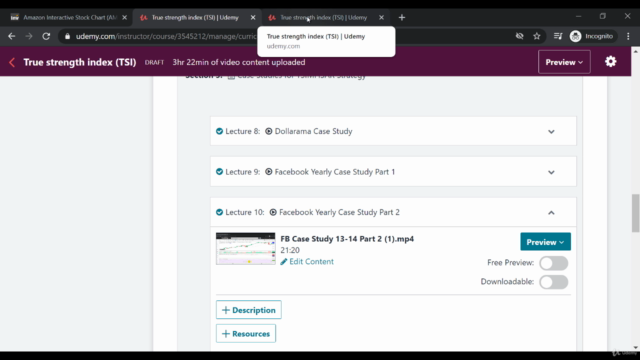Image resolution: width=640 pixels, height=360 pixels.
Task: Open a new browser tab
Action: click(402, 18)
